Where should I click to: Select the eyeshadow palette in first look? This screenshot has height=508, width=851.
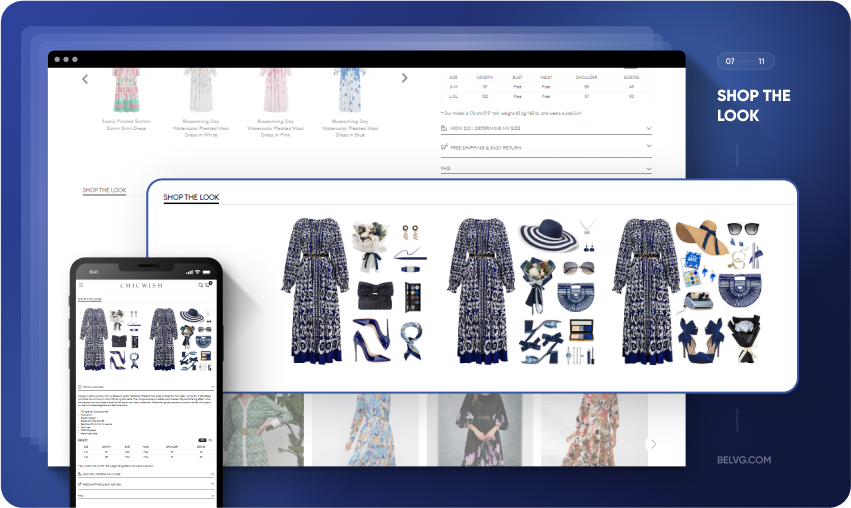(412, 297)
